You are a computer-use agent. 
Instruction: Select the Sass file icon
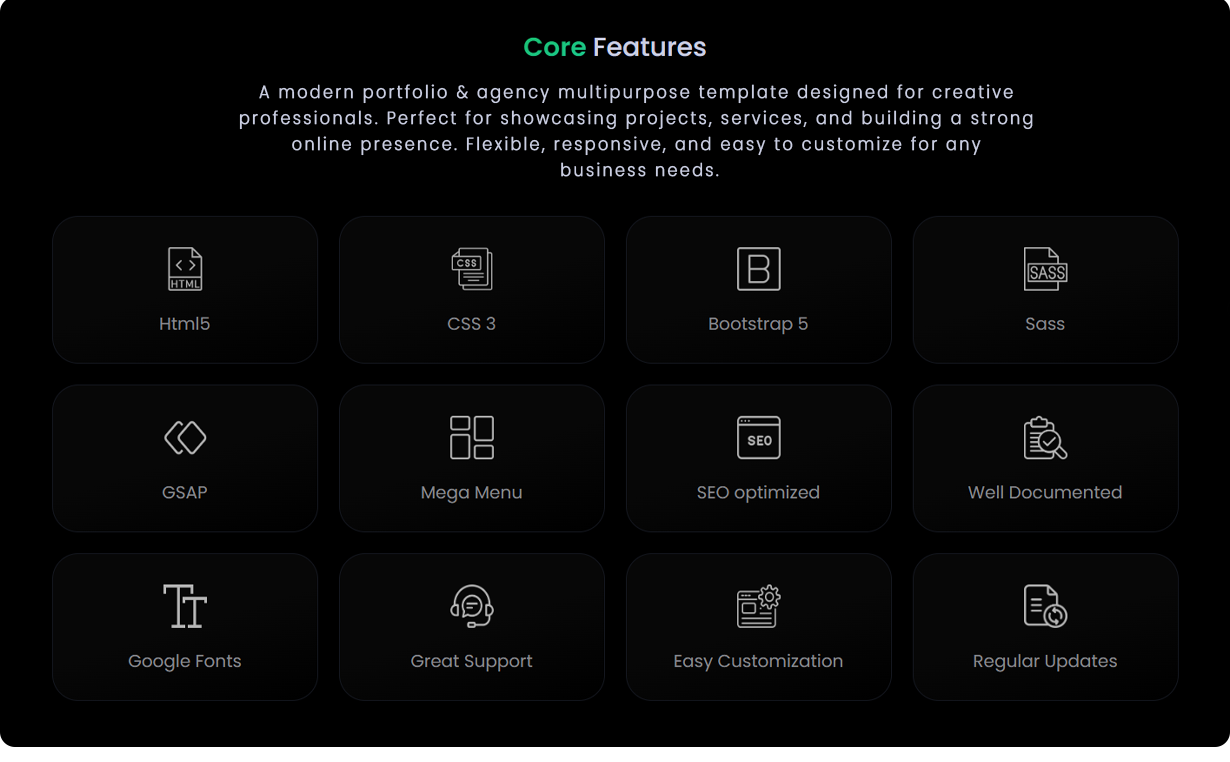click(1045, 268)
